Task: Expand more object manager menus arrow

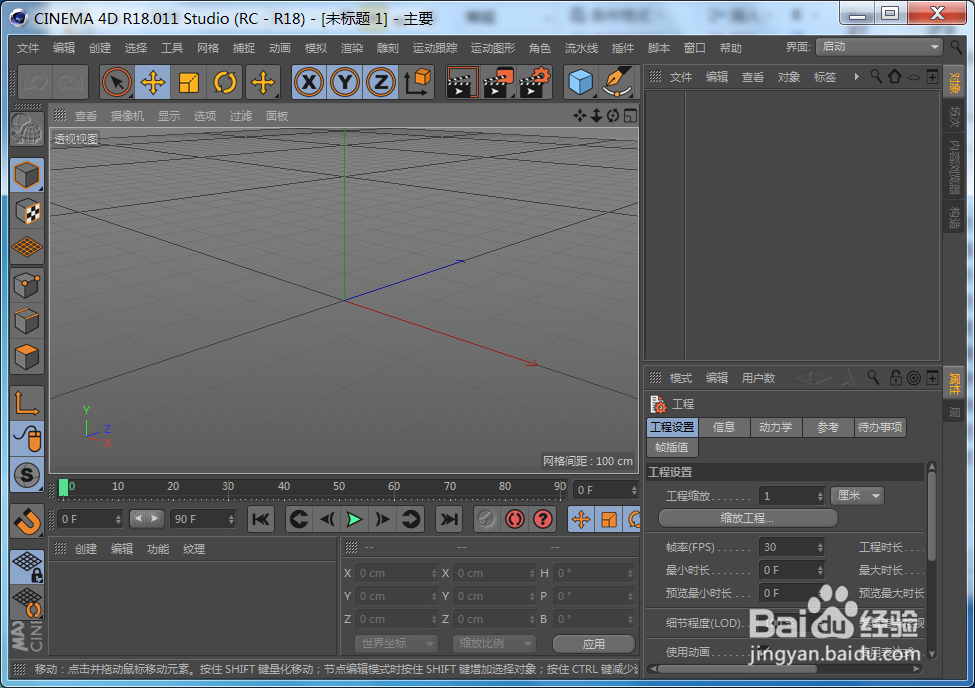Action: pyautogui.click(x=856, y=77)
